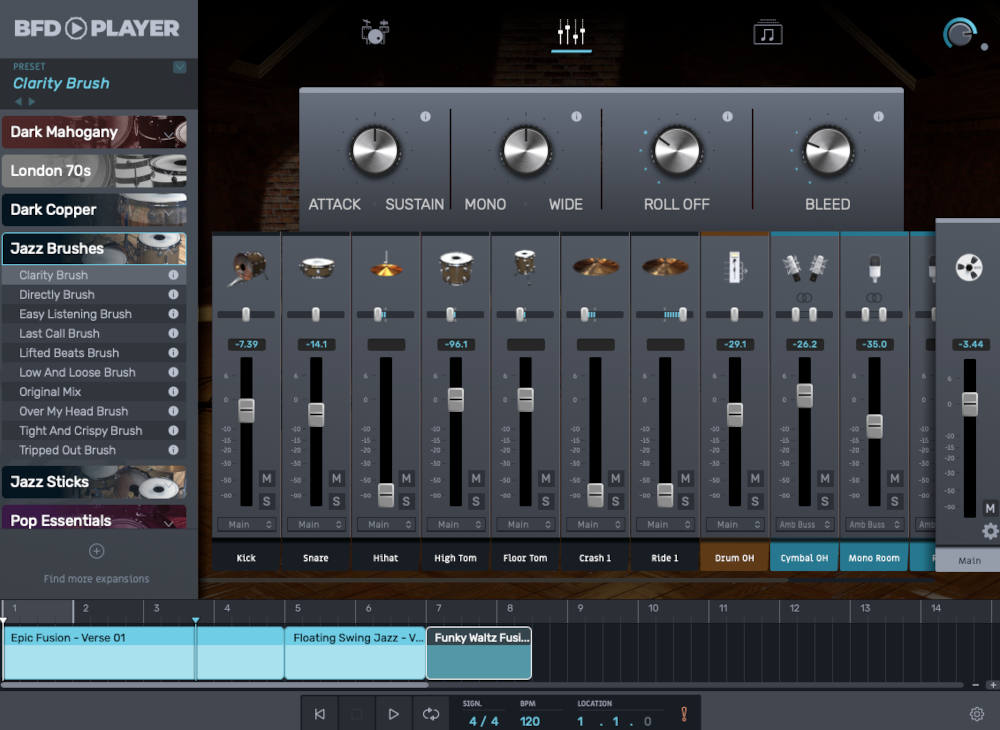The image size is (1000, 730).
Task: Solo the Kick channel
Action: (x=267, y=500)
